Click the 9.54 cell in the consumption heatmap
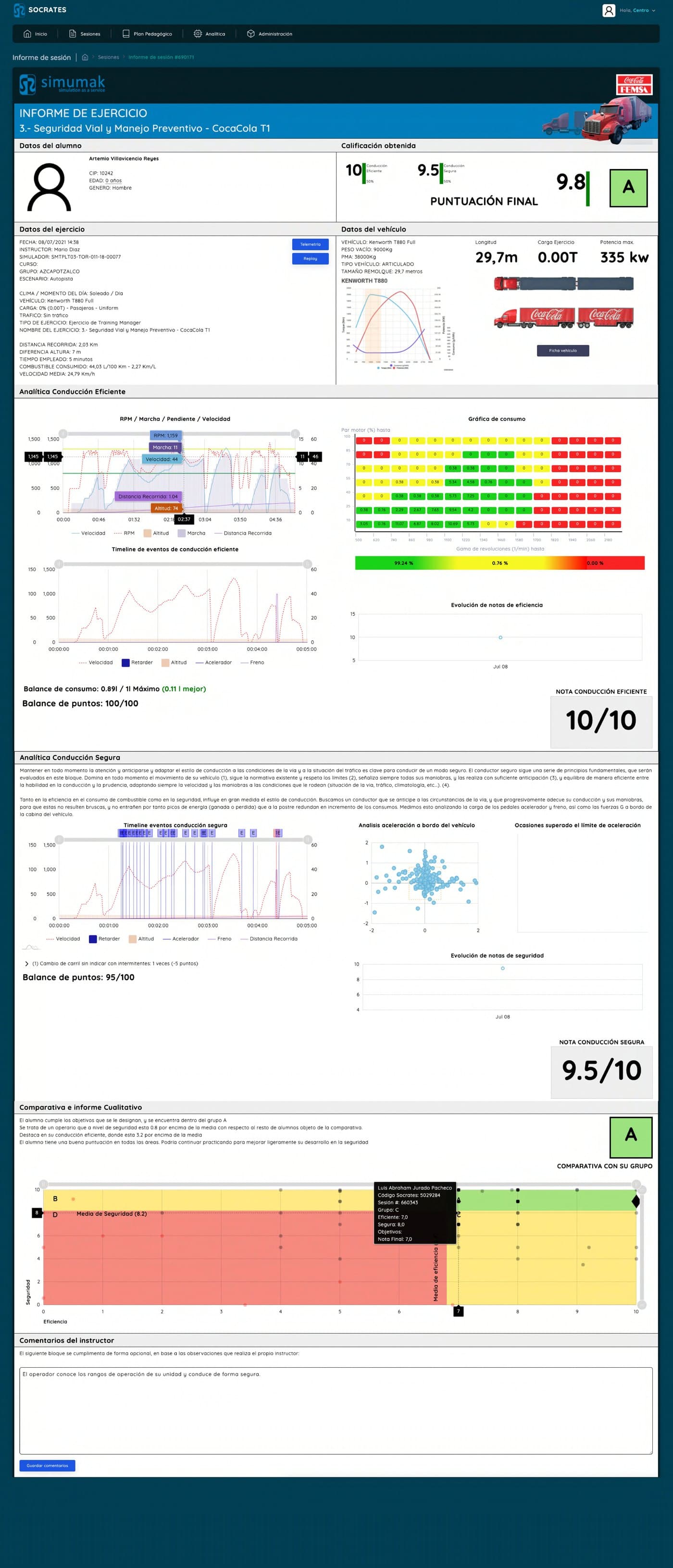673x1568 pixels. [x=452, y=510]
